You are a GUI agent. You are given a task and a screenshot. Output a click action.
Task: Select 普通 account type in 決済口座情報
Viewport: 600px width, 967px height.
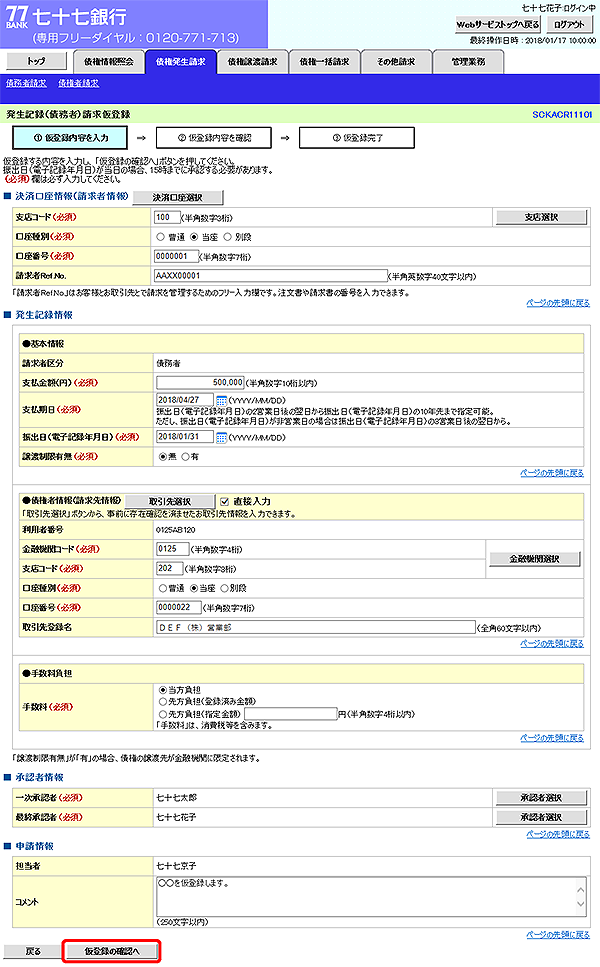160,237
